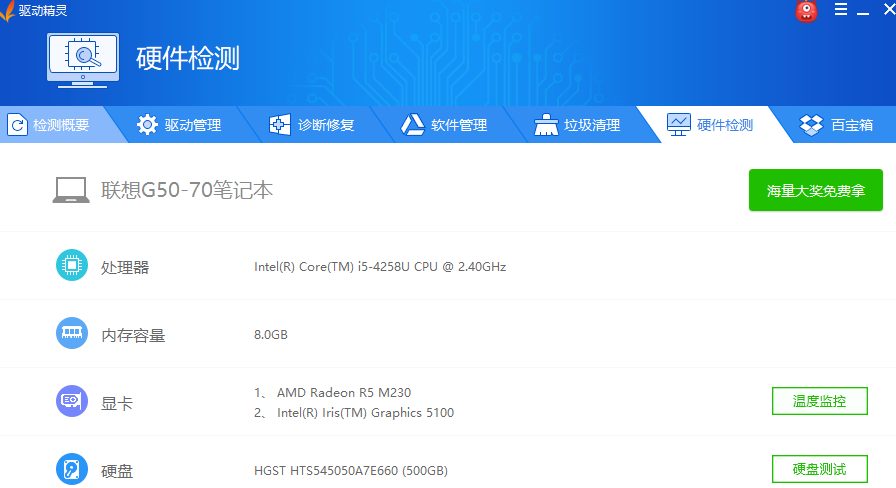Click the 处理器 CPU chip icon
The width and height of the screenshot is (896, 488).
point(72,265)
